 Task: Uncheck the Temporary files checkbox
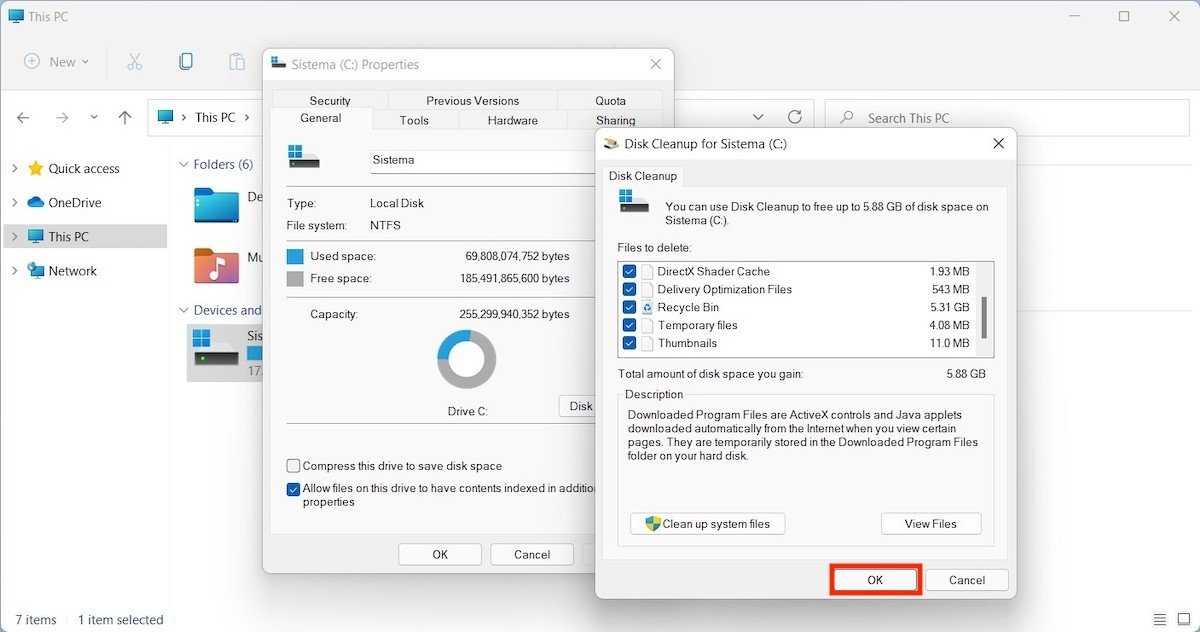(629, 325)
